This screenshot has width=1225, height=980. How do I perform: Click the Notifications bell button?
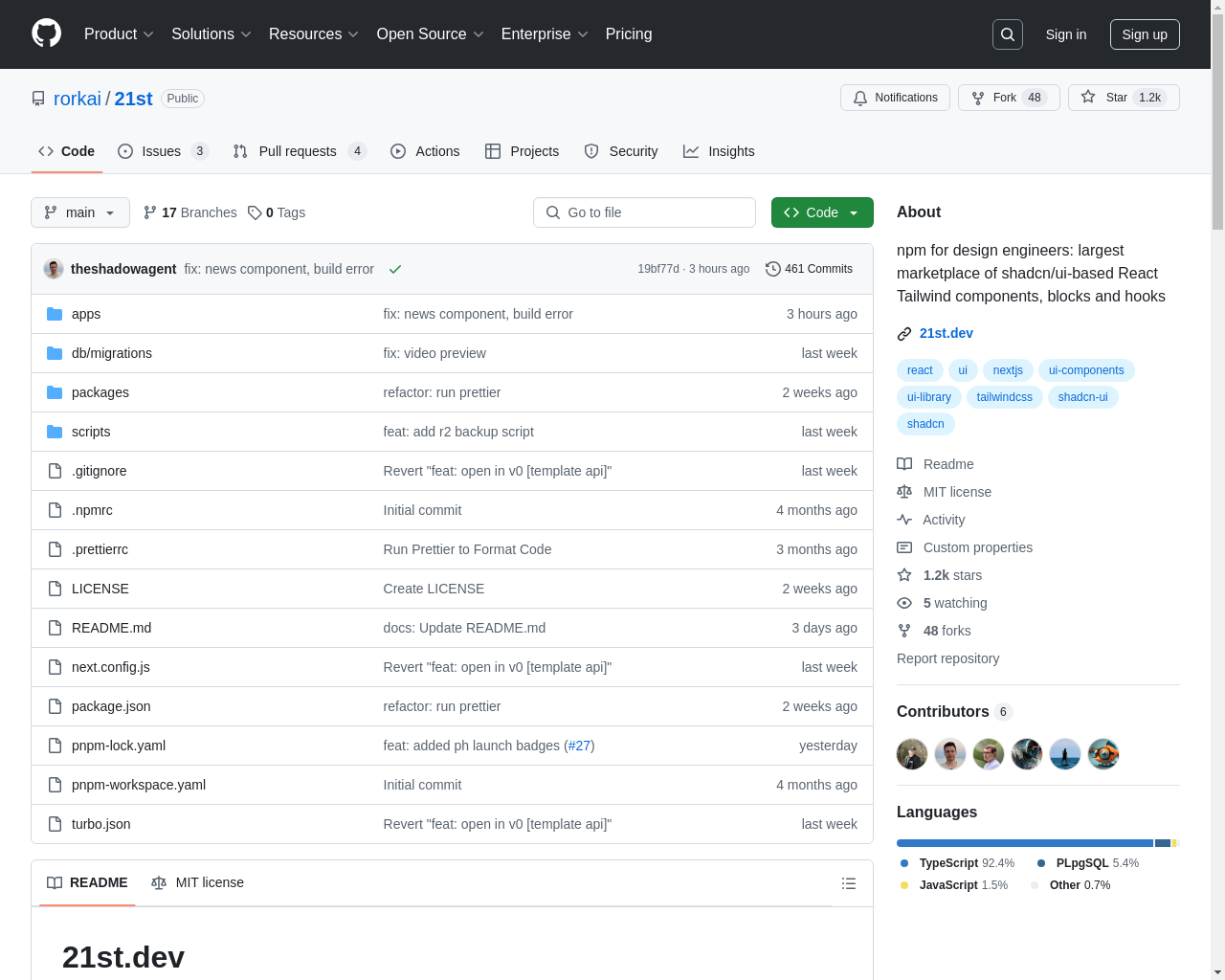pos(895,98)
